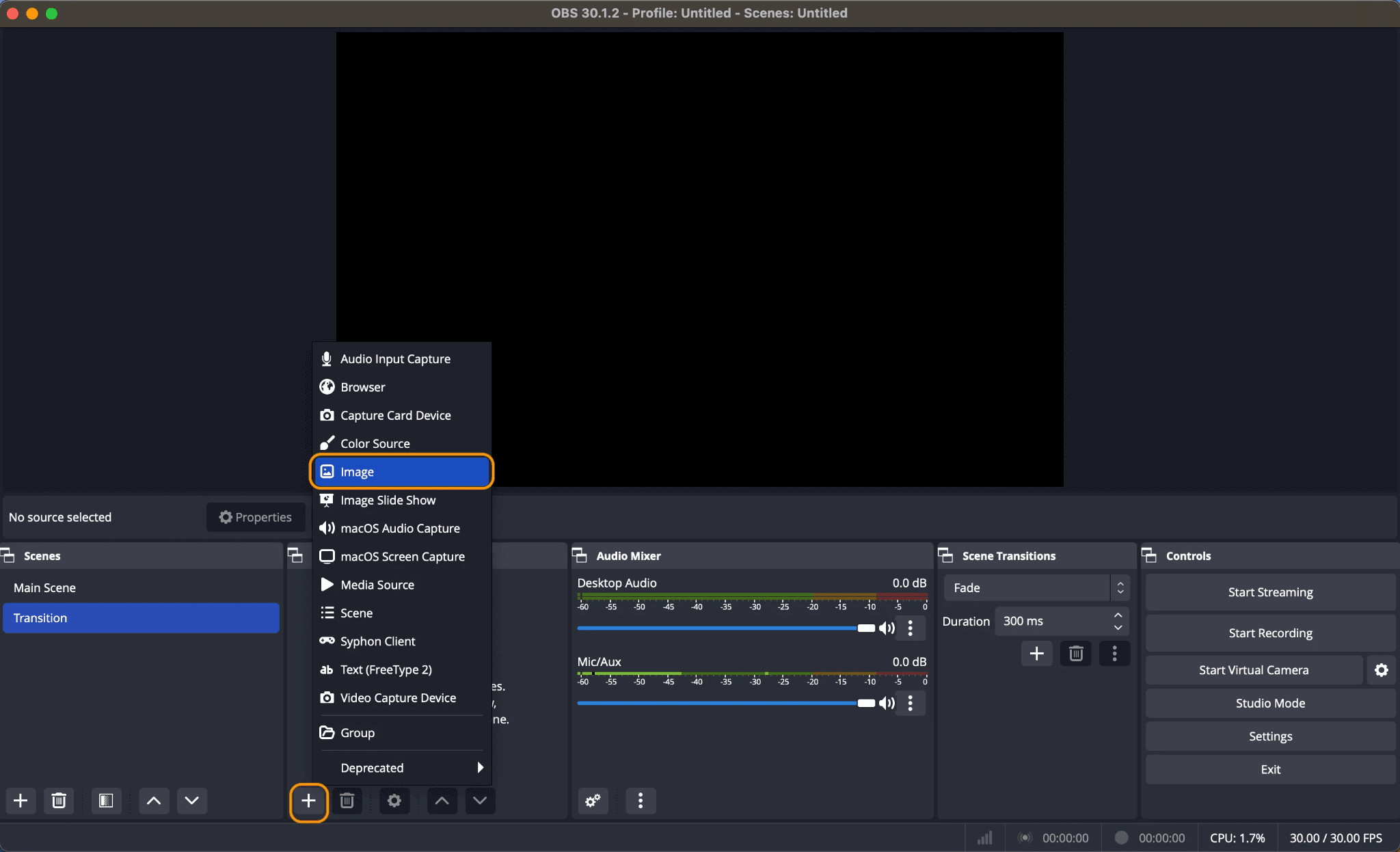This screenshot has height=852, width=1400.
Task: Click Start Virtual Camera button
Action: point(1254,670)
